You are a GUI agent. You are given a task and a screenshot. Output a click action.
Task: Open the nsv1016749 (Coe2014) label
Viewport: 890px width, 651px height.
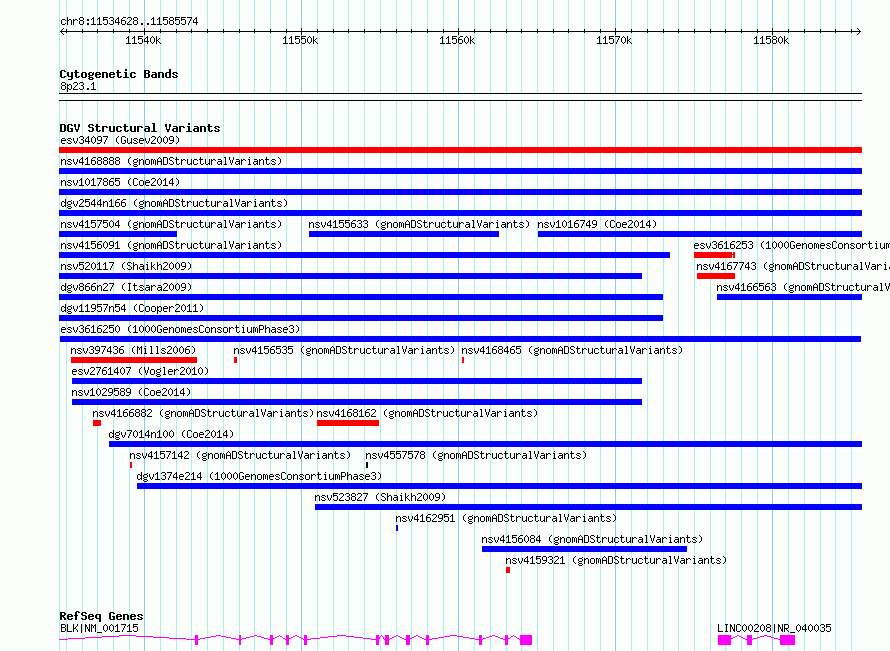point(597,224)
